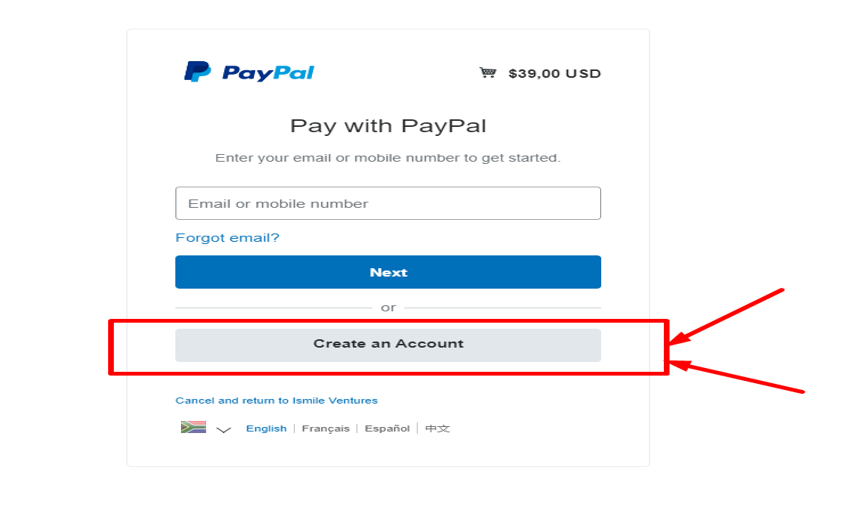Switch language to Français
Image resolution: width=848 pixels, height=506 pixels.
[326, 429]
